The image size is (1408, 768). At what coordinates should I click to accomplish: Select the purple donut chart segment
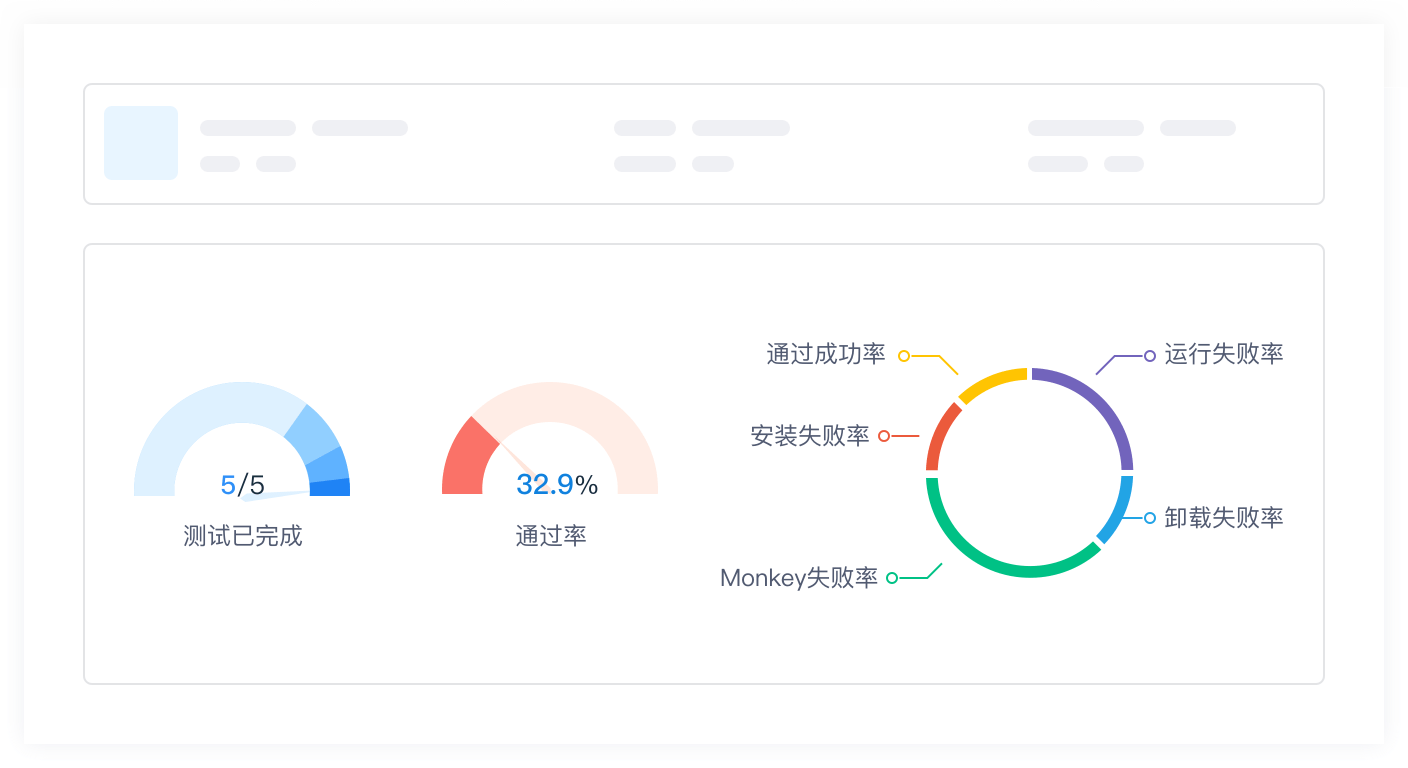pos(1099,405)
